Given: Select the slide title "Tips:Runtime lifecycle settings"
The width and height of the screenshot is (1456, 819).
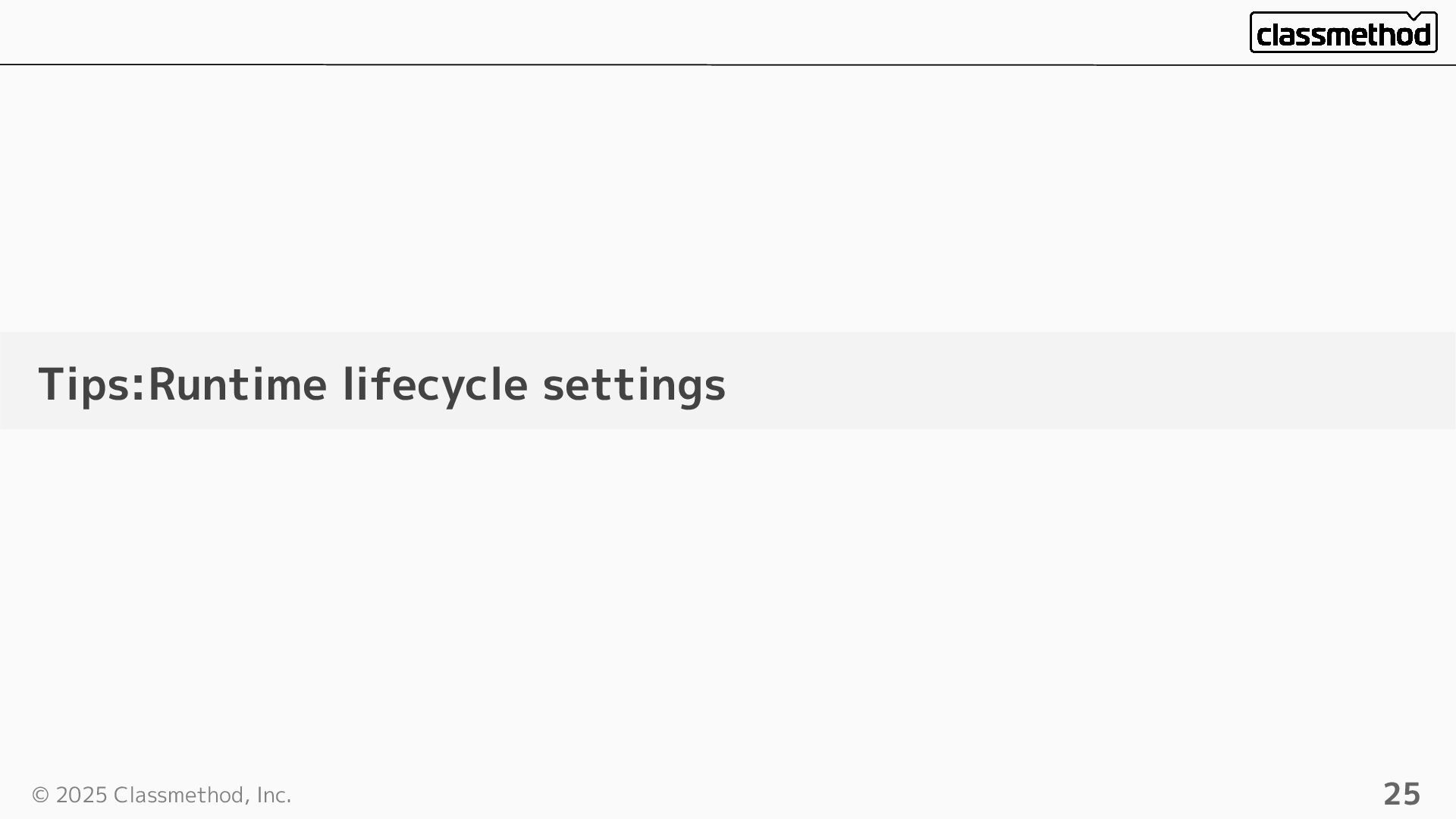Looking at the screenshot, I should click(x=381, y=384).
